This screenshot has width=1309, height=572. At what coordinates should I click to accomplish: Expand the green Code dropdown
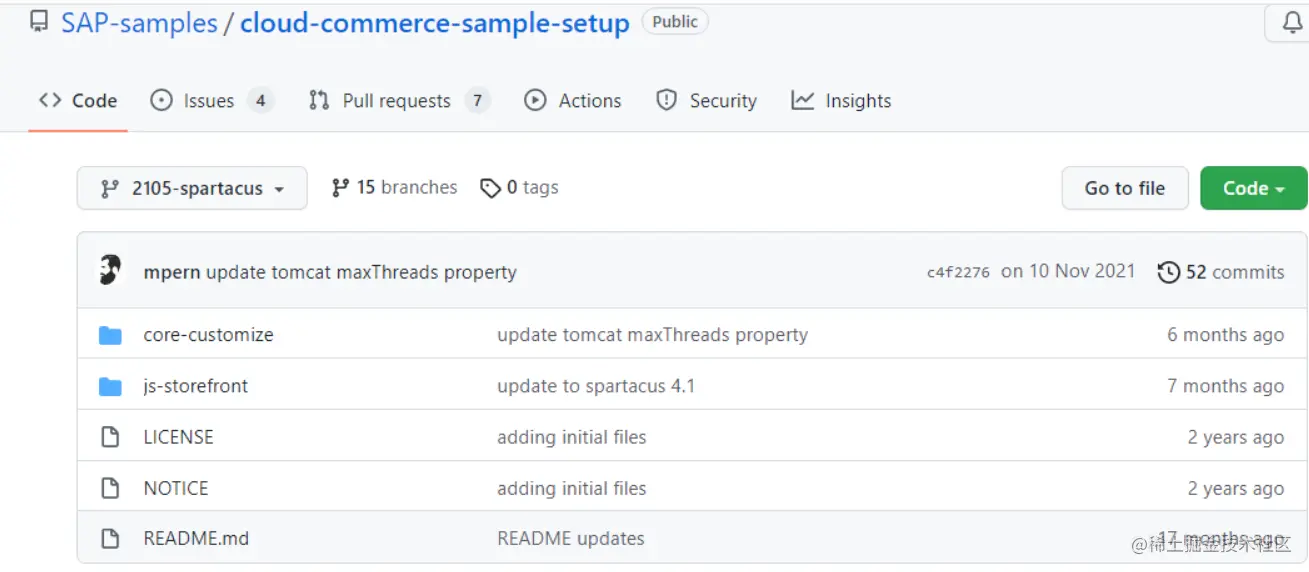[1253, 188]
